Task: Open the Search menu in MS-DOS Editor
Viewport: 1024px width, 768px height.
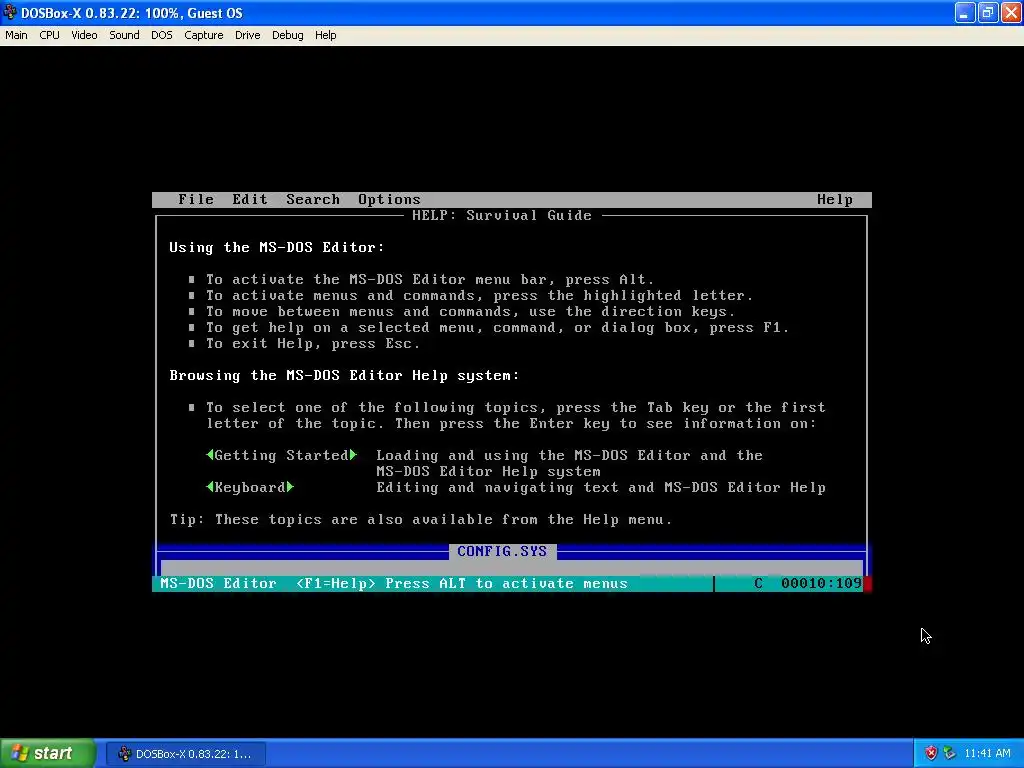Action: (313, 200)
